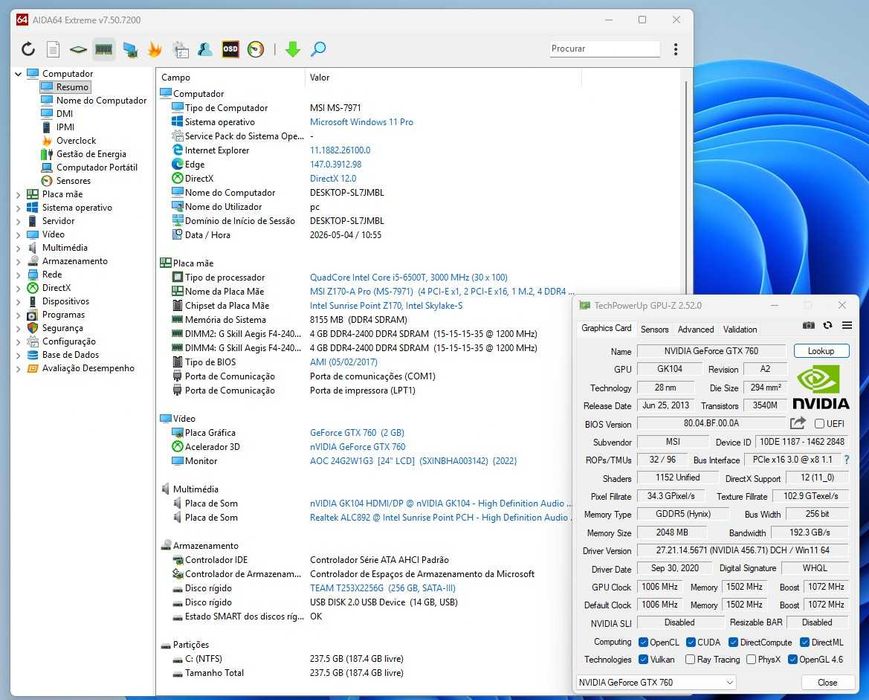
Task: Click the gauge sensor icon in toolbar
Action: click(x=255, y=49)
